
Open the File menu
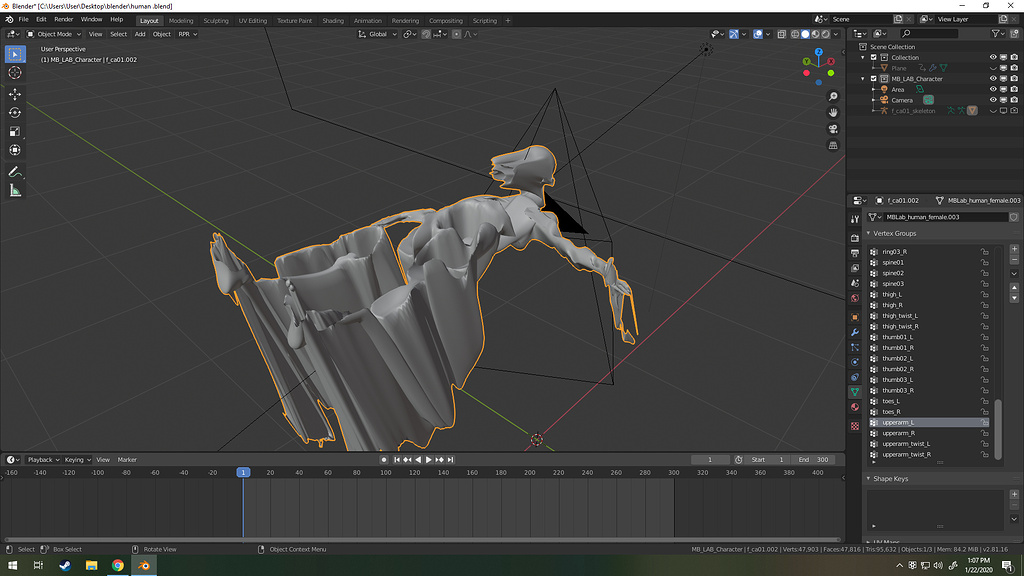[x=24, y=20]
